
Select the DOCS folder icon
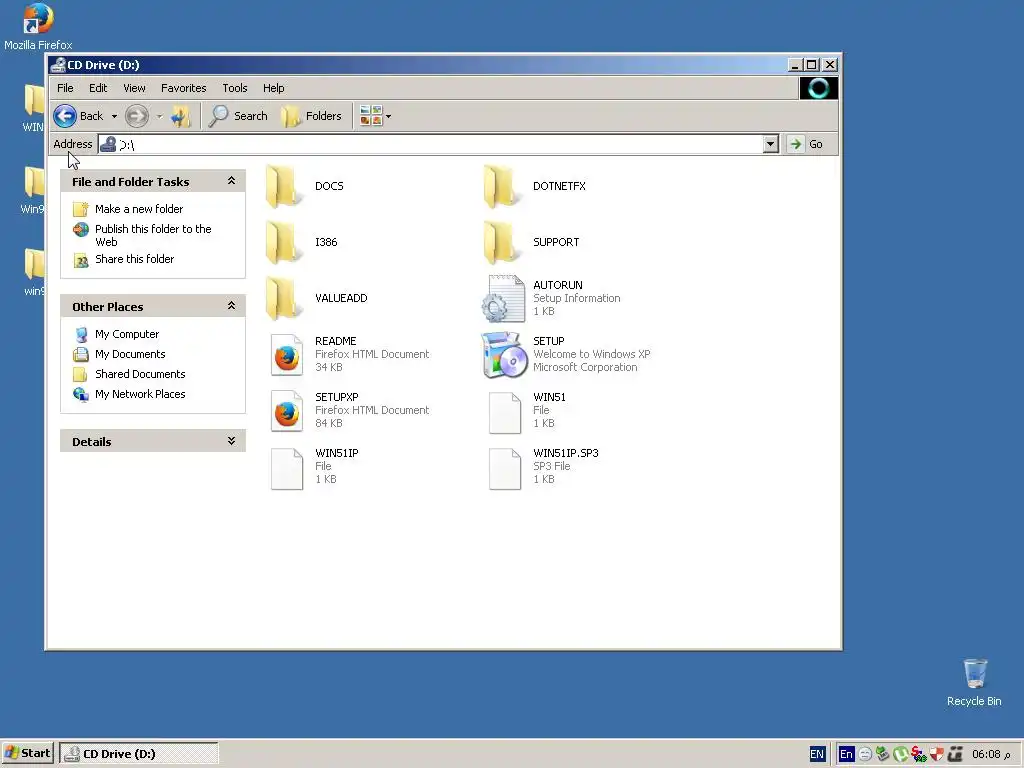coord(284,187)
